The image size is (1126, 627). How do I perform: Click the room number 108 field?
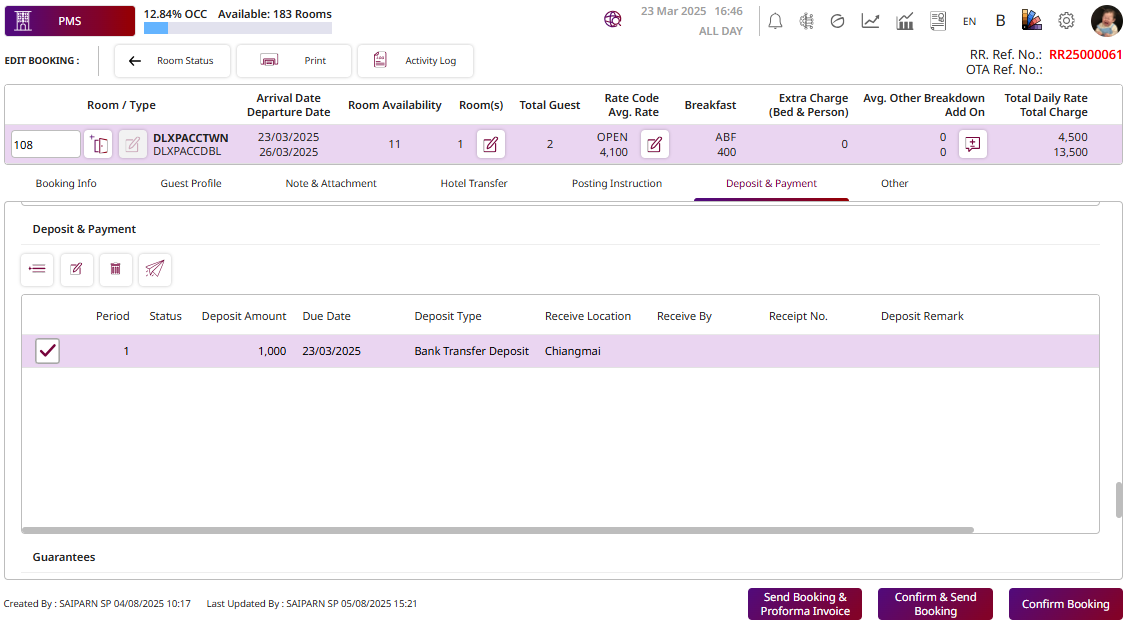[45, 145]
